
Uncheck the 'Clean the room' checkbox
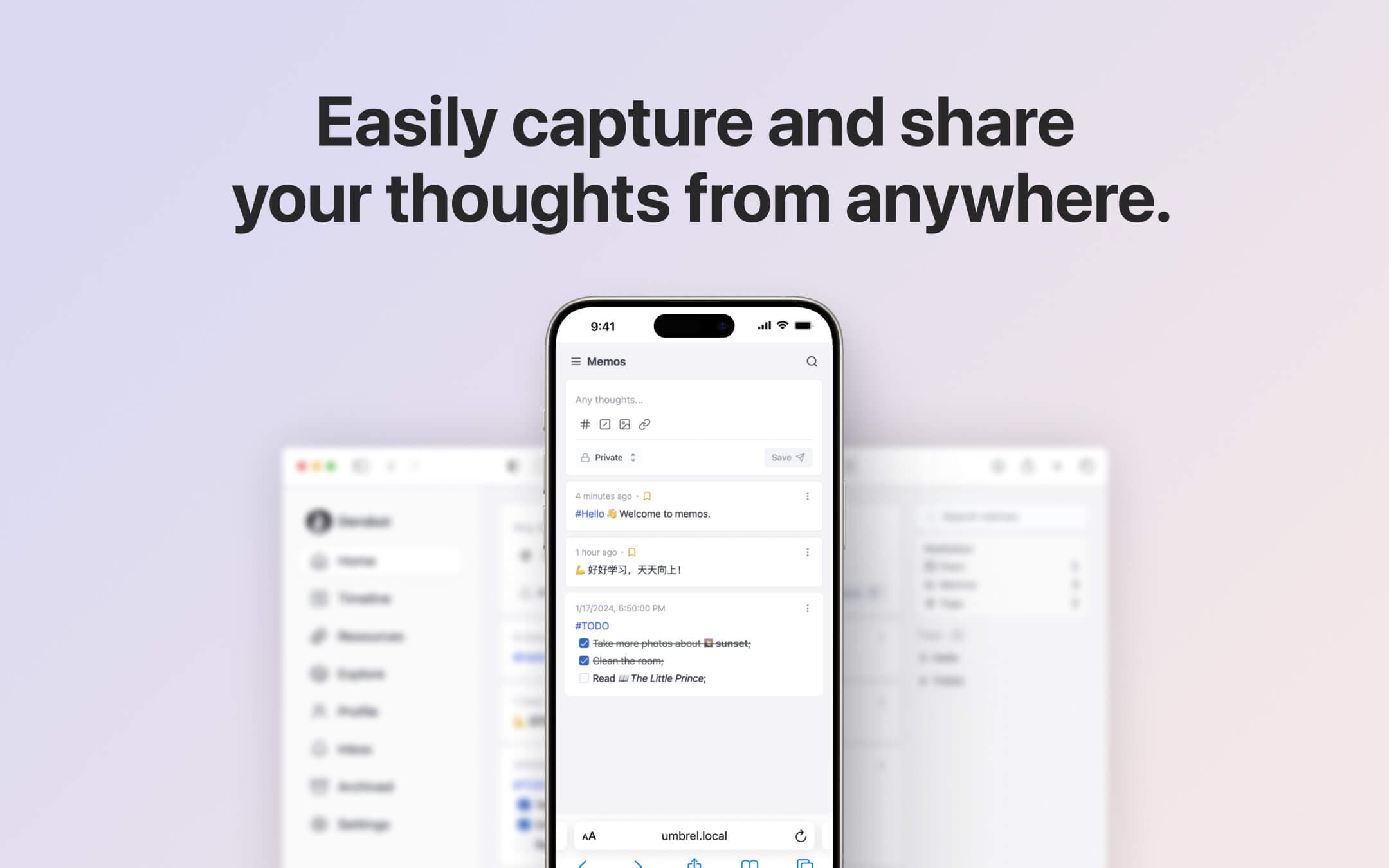pyautogui.click(x=583, y=661)
